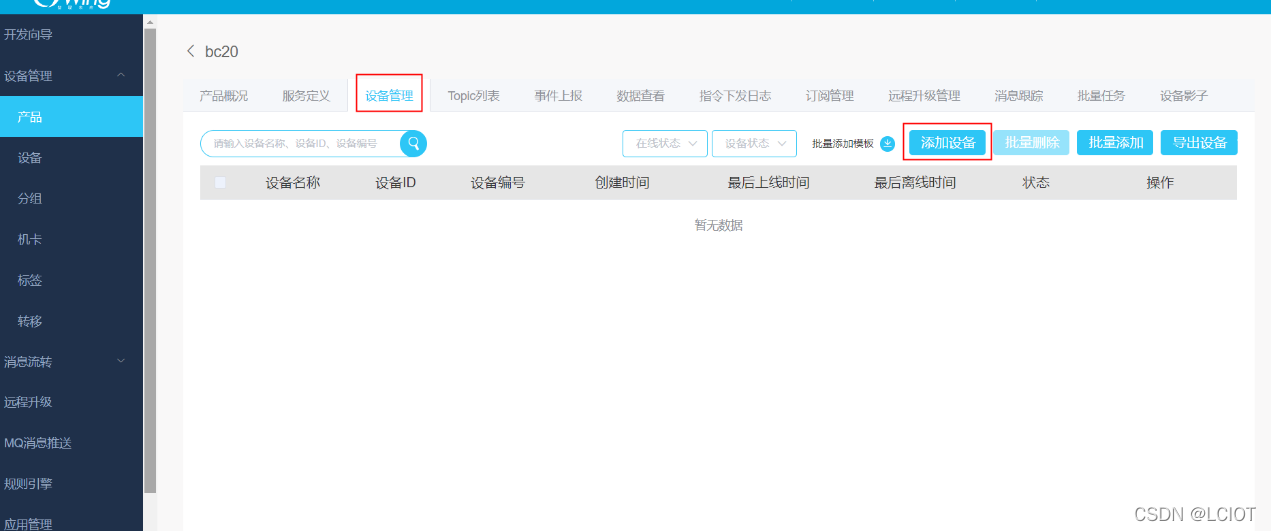This screenshot has height=531, width=1271.
Task: Switch to the 指令下发日志 tab
Action: (735, 96)
